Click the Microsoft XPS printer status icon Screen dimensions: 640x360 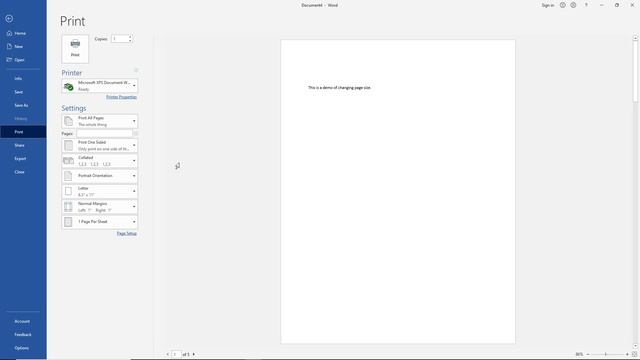point(69,86)
